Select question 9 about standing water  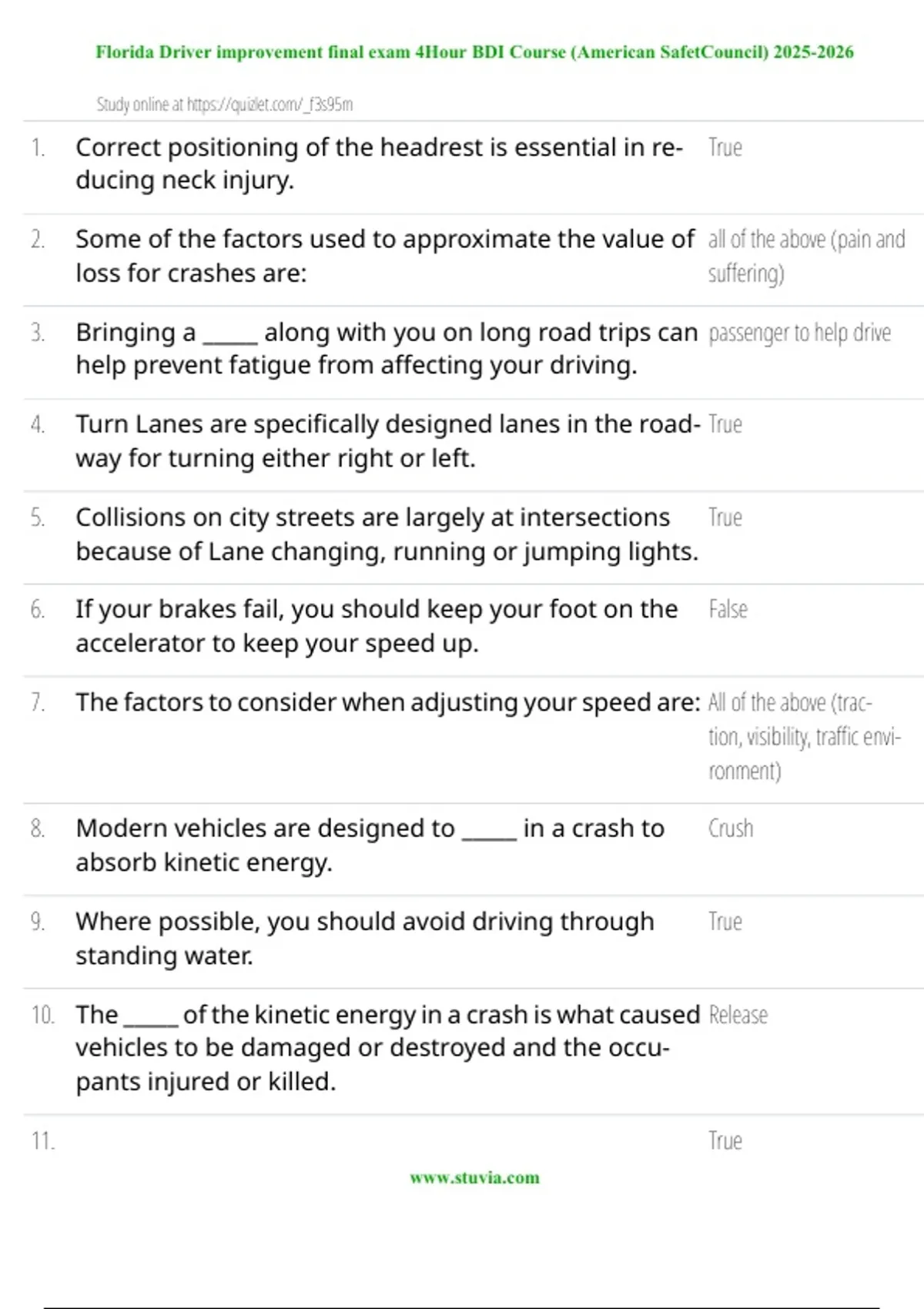click(364, 938)
